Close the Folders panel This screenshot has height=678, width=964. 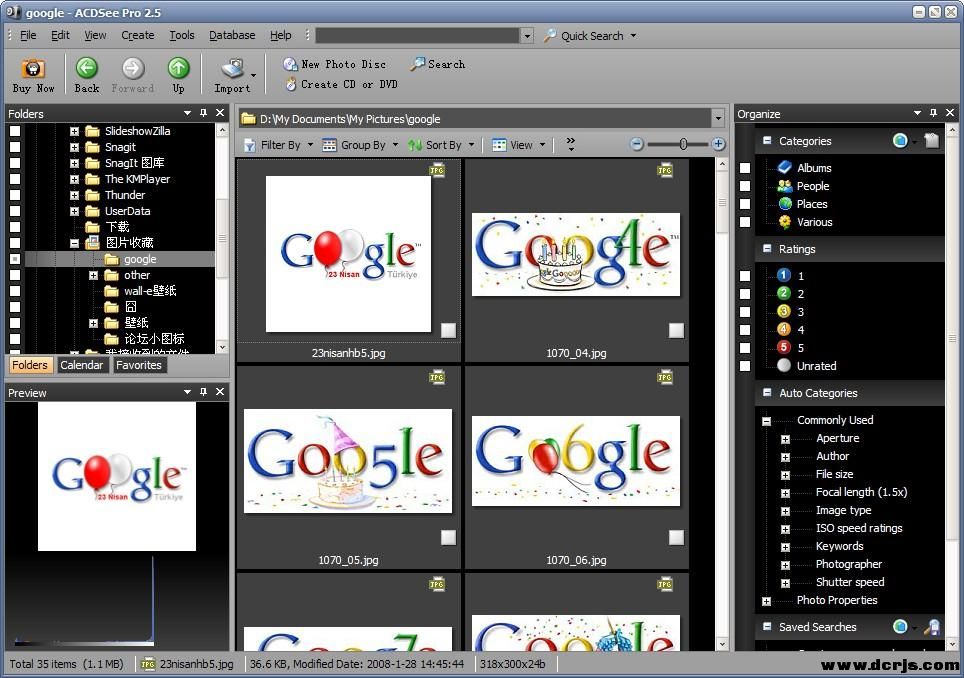tap(220, 113)
